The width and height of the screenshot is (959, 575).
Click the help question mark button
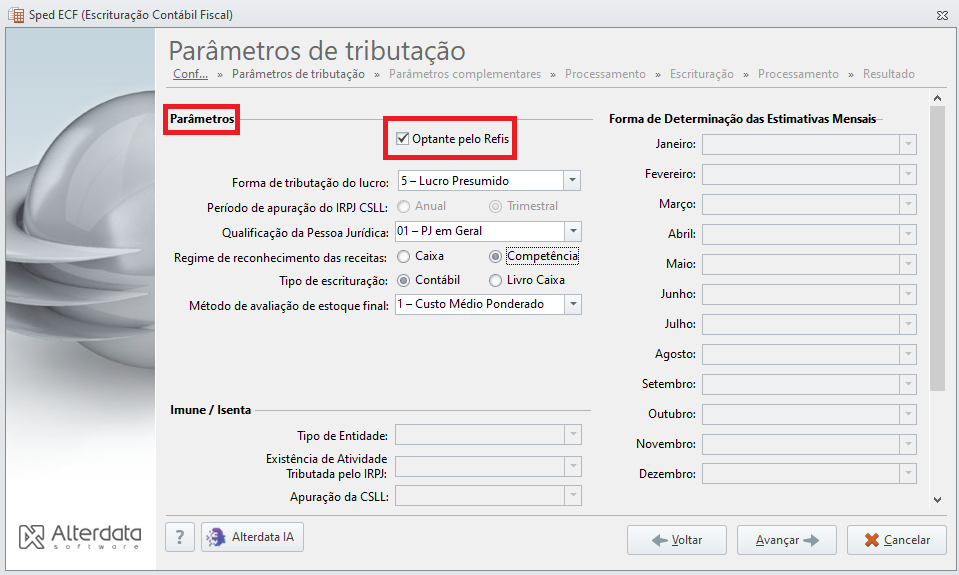[x=180, y=537]
